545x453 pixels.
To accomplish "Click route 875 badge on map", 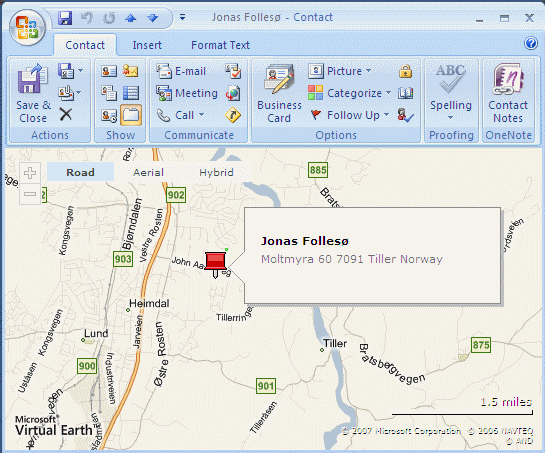I will point(481,345).
